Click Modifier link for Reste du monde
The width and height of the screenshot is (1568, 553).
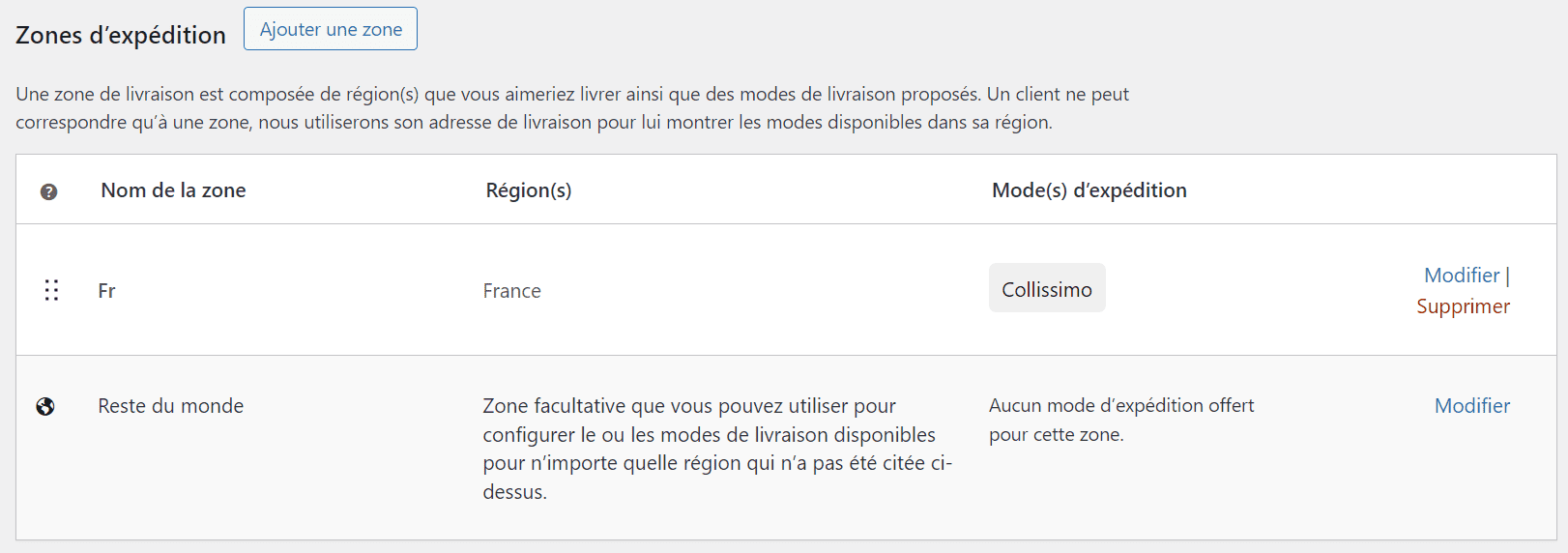[1472, 406]
